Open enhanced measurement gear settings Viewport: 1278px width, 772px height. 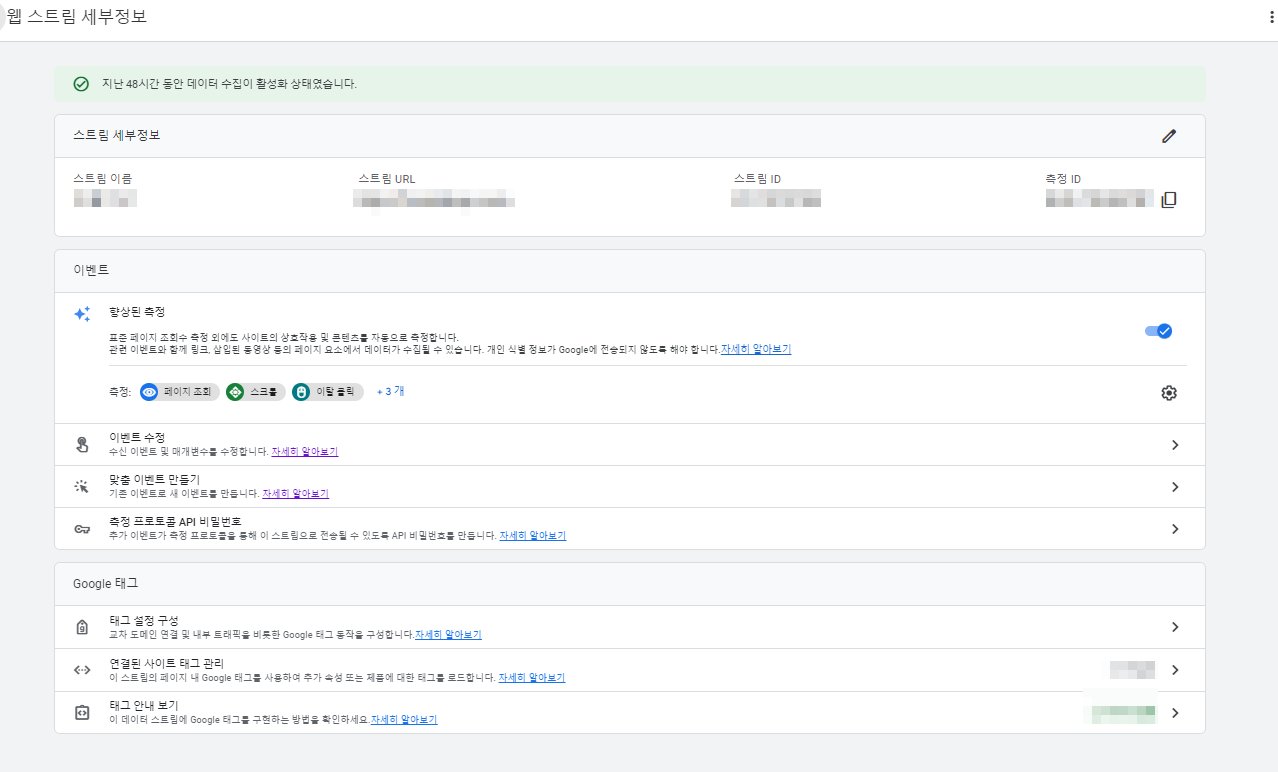pyautogui.click(x=1169, y=393)
